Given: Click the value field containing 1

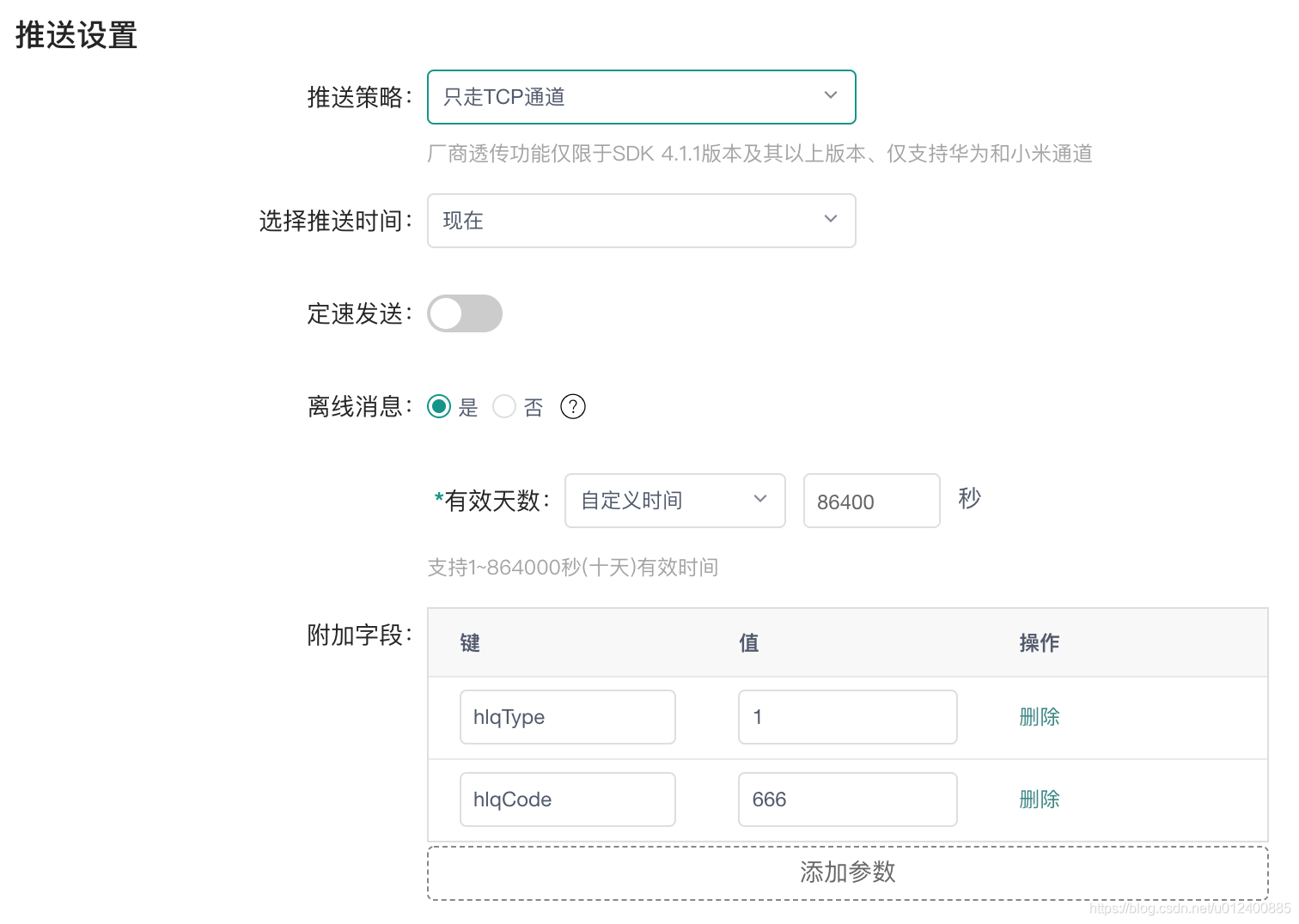Looking at the screenshot, I should click(x=847, y=716).
